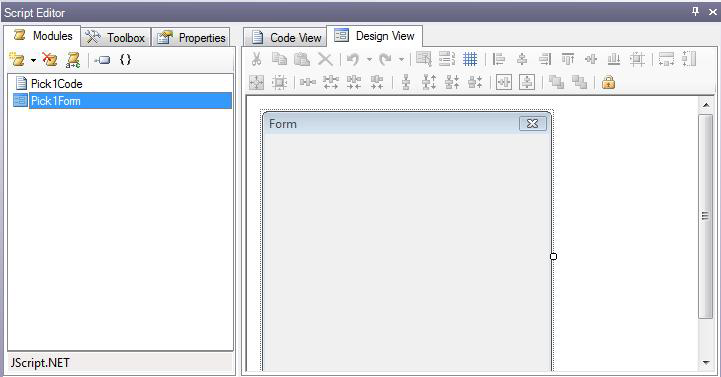Delete module using red X scroll icon
This screenshot has width=721, height=377.
pyautogui.click(x=49, y=60)
